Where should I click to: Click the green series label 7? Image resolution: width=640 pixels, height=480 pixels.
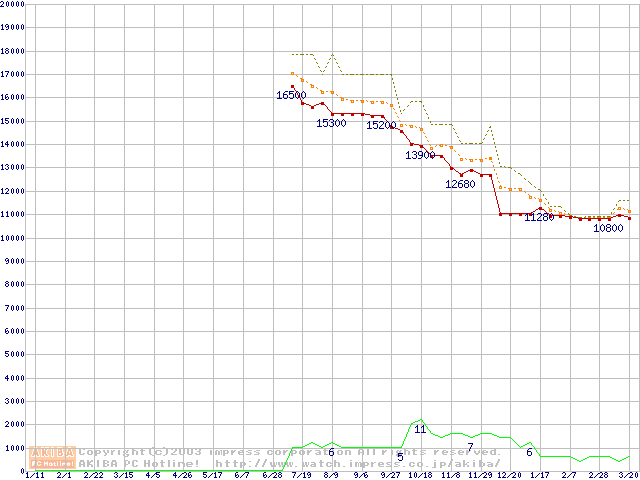470,447
